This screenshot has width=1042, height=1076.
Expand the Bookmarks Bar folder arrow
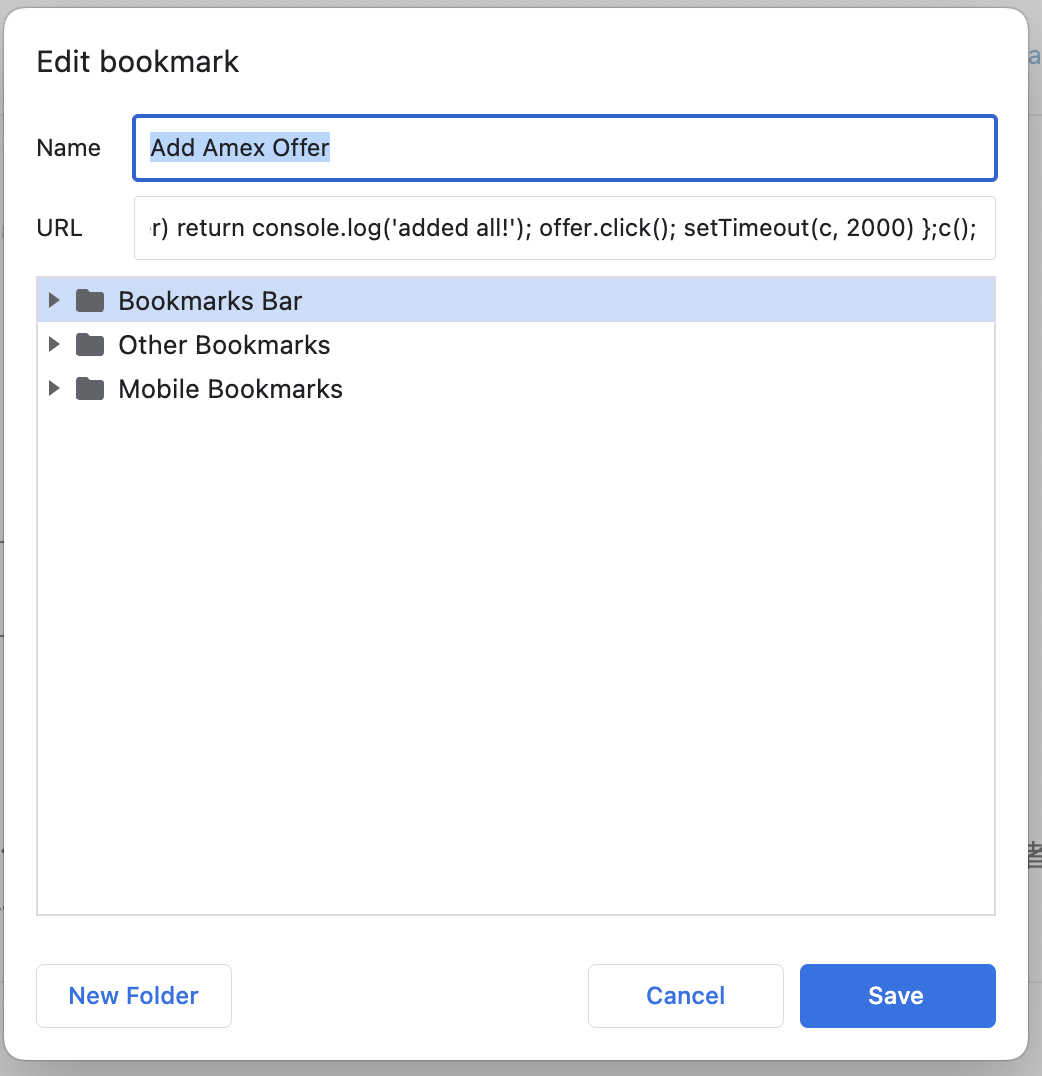point(54,300)
